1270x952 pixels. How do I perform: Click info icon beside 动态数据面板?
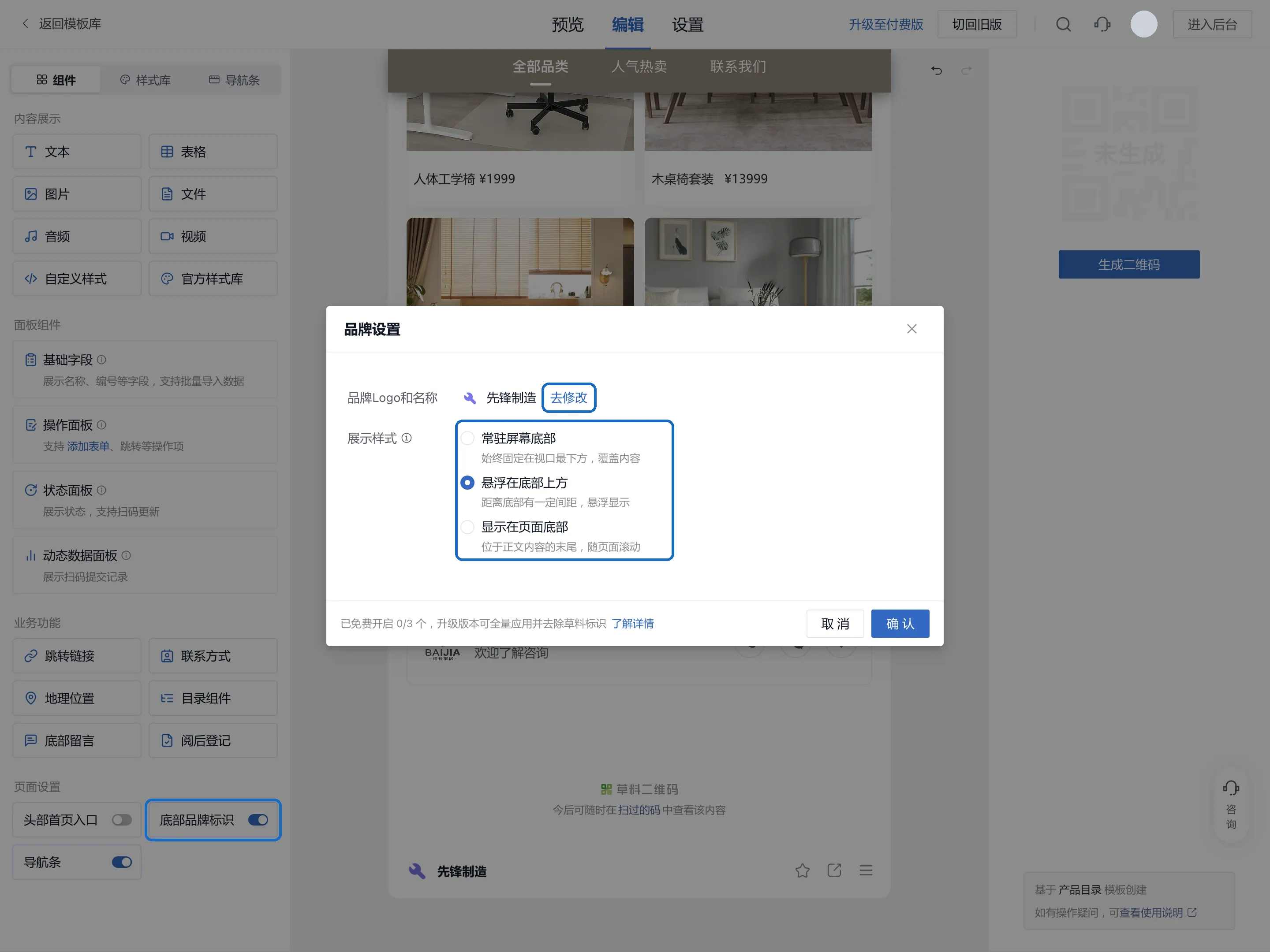[x=126, y=555]
